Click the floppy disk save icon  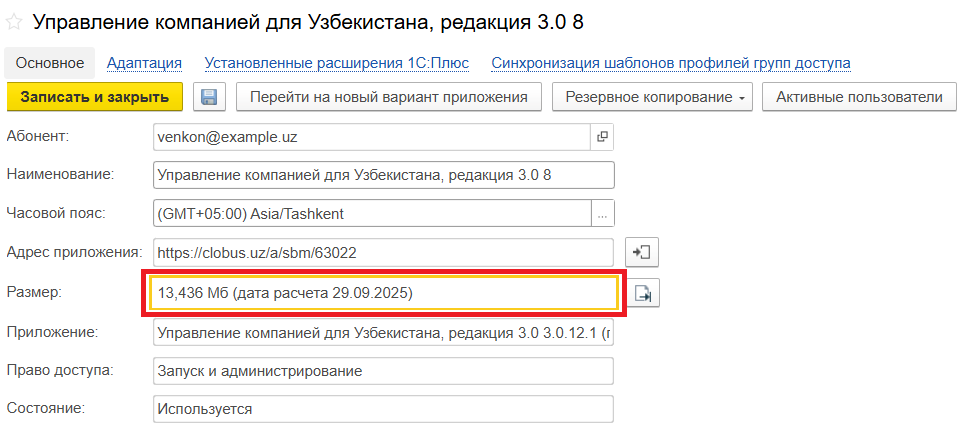pyautogui.click(x=209, y=97)
